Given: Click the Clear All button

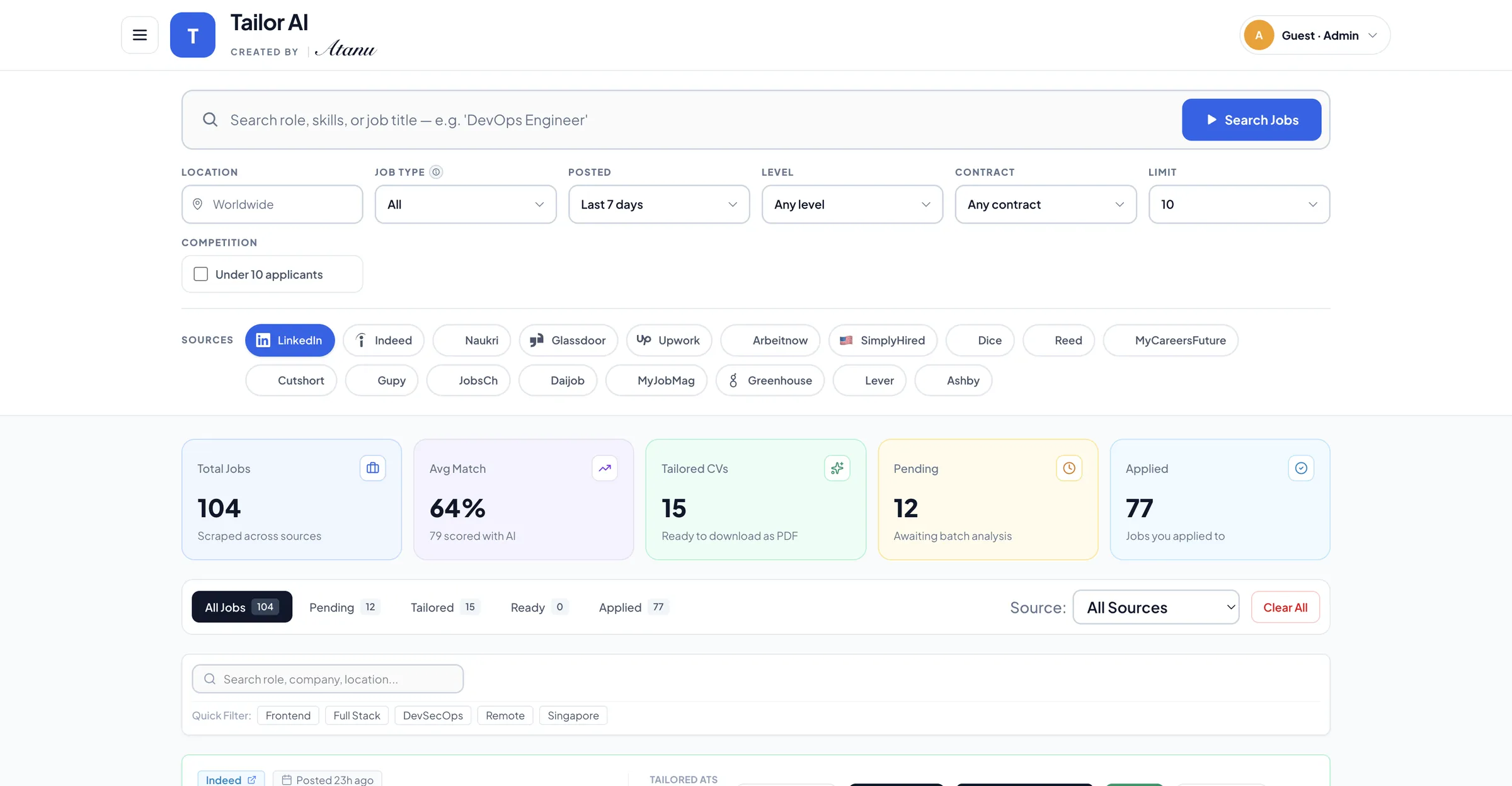Looking at the screenshot, I should [x=1285, y=607].
